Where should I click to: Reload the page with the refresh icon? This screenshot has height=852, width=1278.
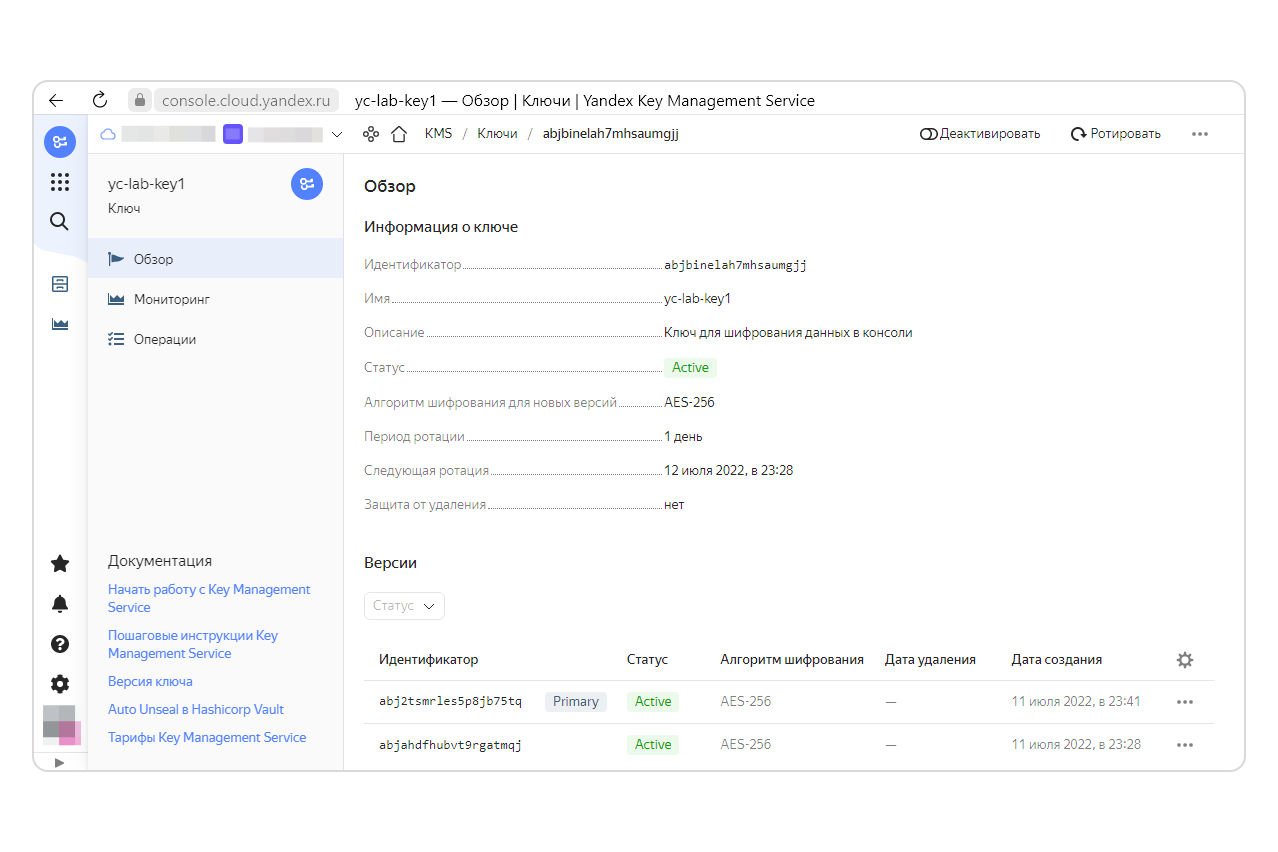coord(99,100)
